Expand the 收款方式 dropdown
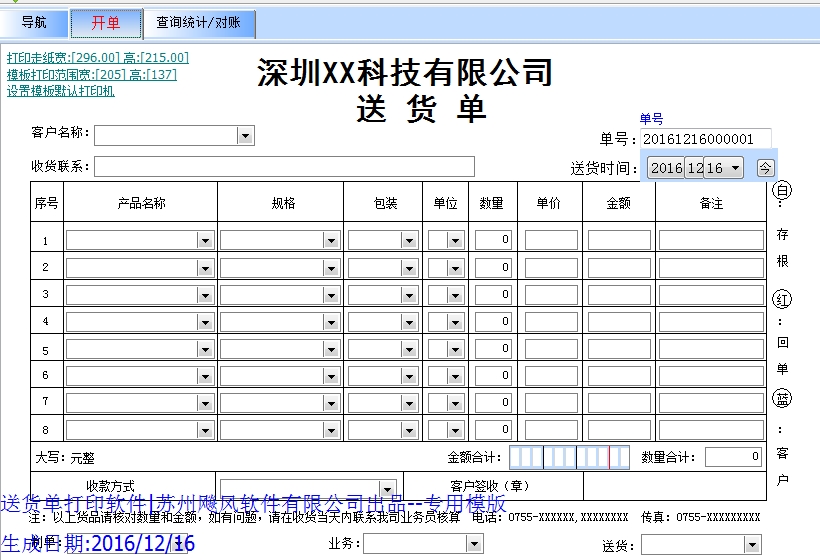 387,489
